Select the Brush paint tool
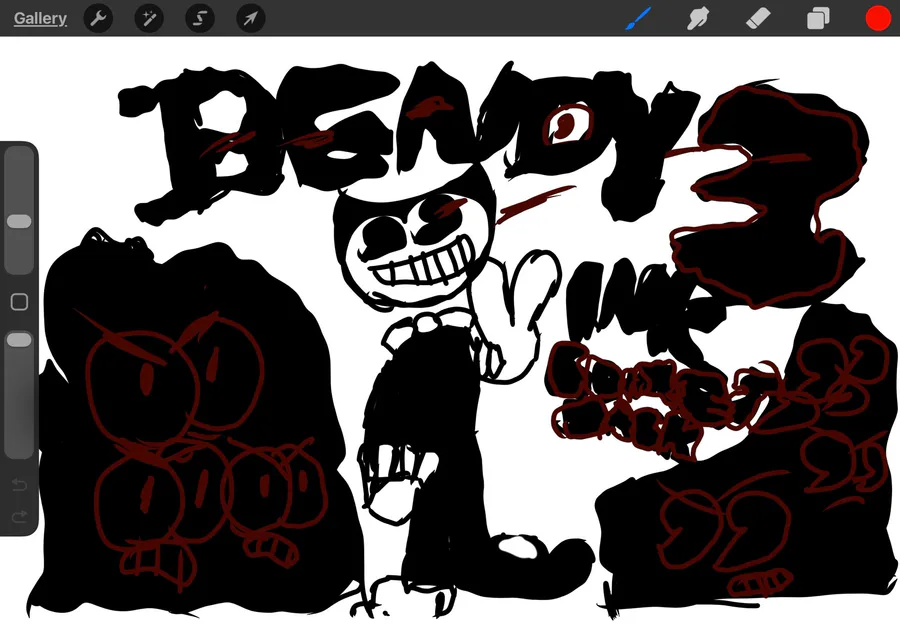Screen dimensions: 900x625 coord(638,18)
